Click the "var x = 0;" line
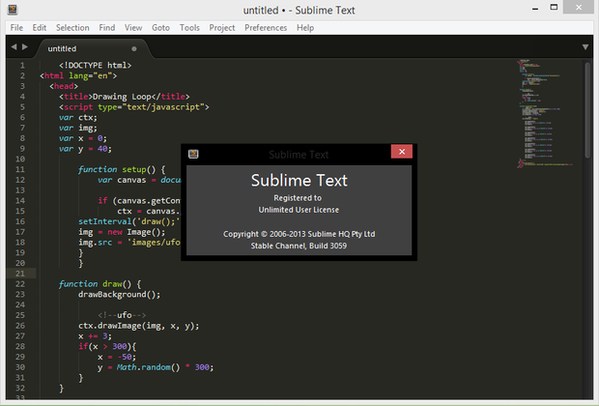Screen dimensions: 599x406 pos(83,138)
